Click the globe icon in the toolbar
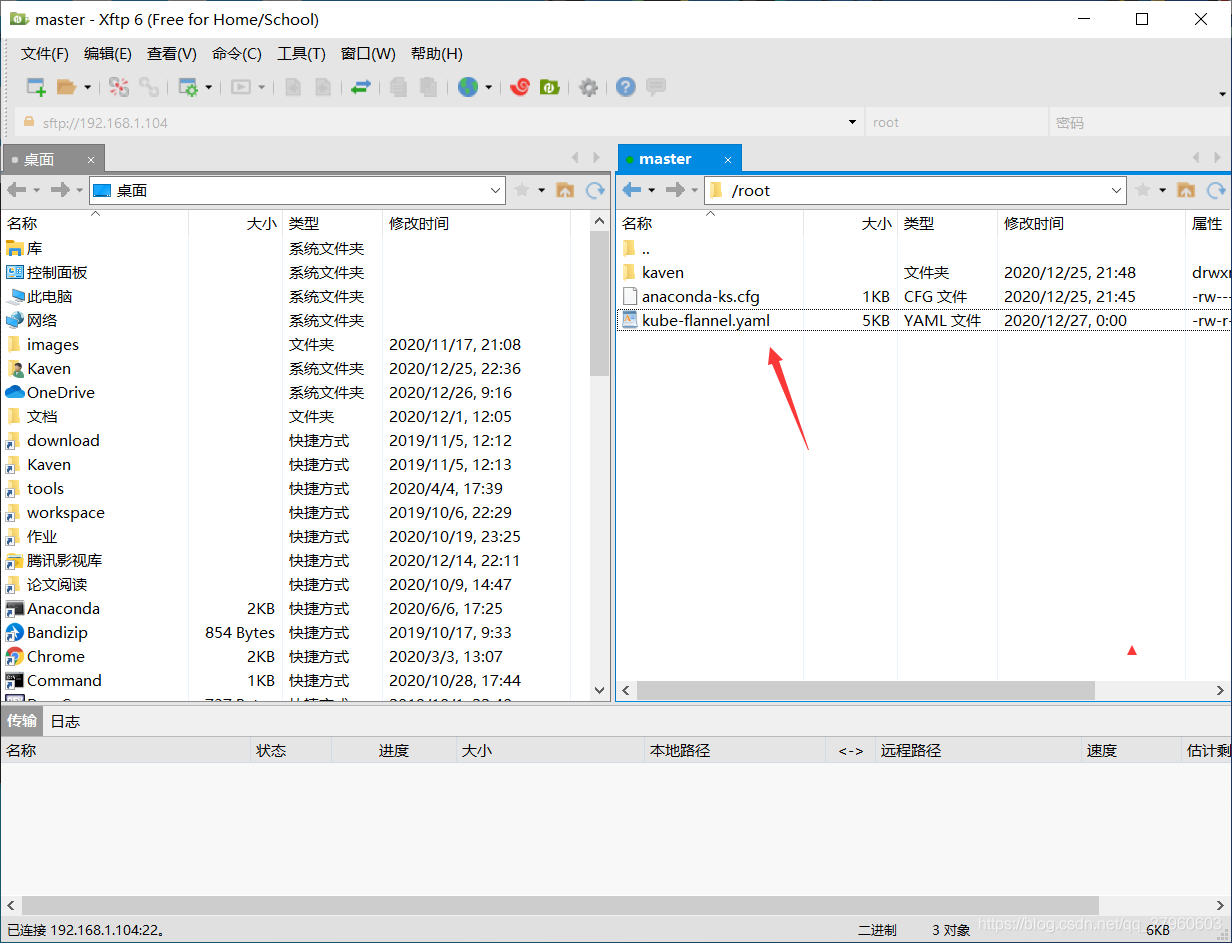This screenshot has width=1232, height=943. 468,87
